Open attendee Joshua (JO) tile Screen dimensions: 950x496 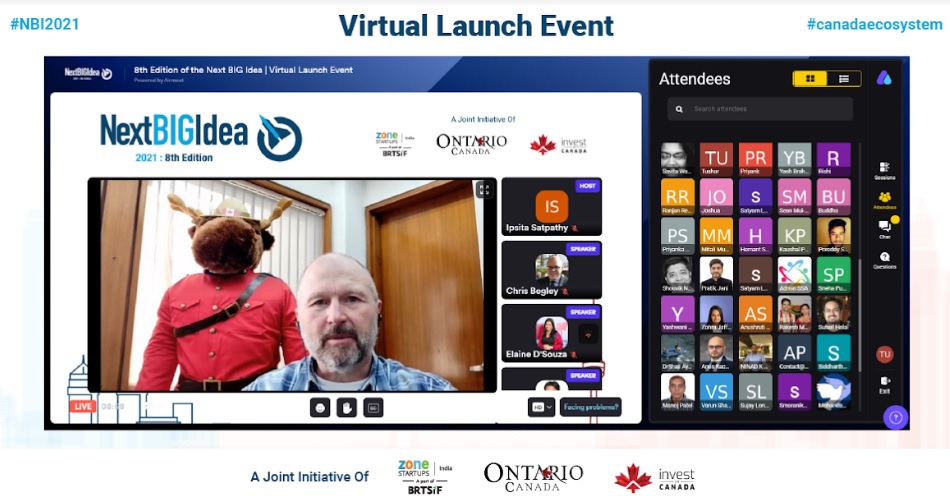[716, 197]
